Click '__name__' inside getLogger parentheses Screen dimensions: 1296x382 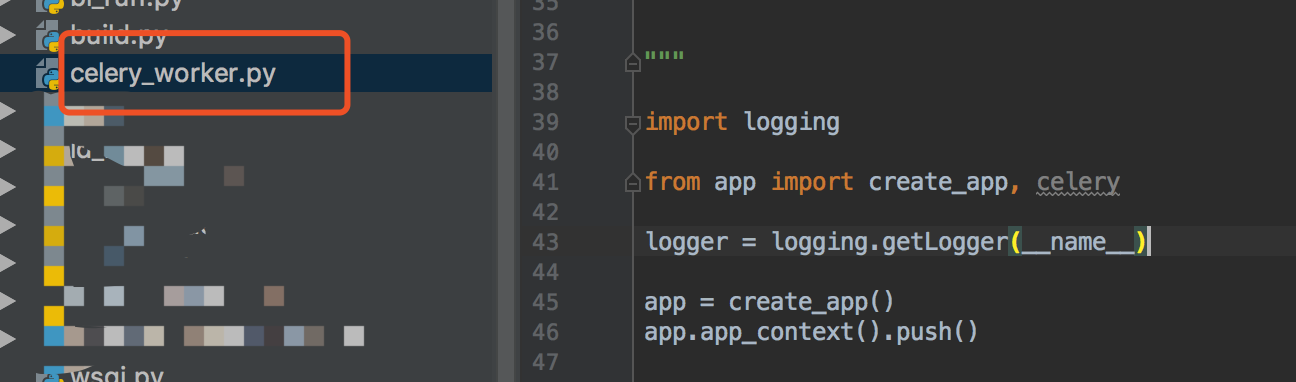(x=1078, y=242)
